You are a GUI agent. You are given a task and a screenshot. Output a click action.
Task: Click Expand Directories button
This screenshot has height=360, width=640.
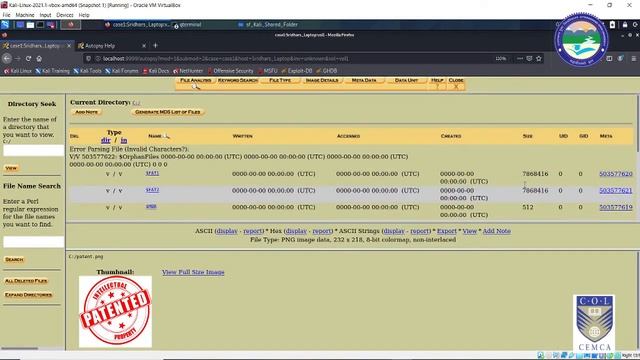pos(29,295)
